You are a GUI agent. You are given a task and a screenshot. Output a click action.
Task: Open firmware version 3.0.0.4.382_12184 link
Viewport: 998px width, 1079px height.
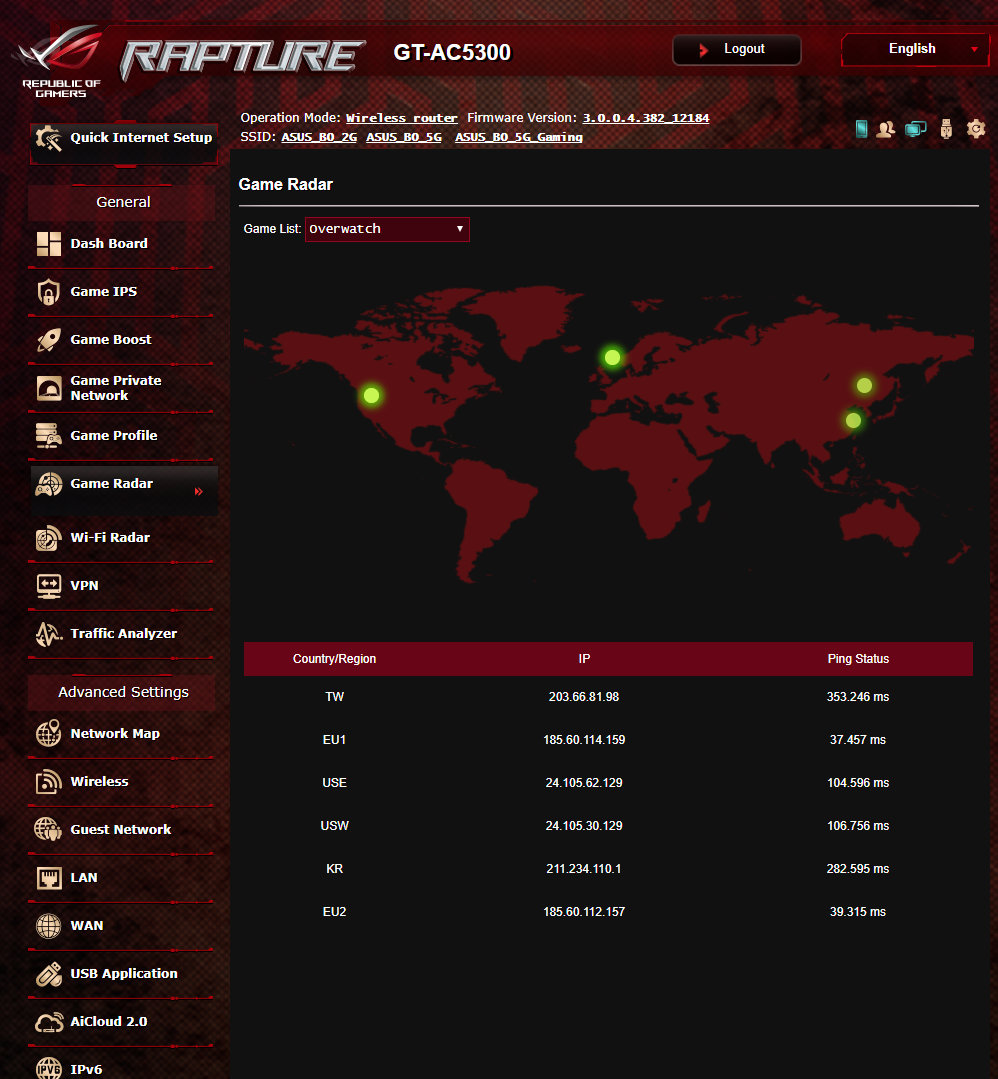pyautogui.click(x=646, y=118)
